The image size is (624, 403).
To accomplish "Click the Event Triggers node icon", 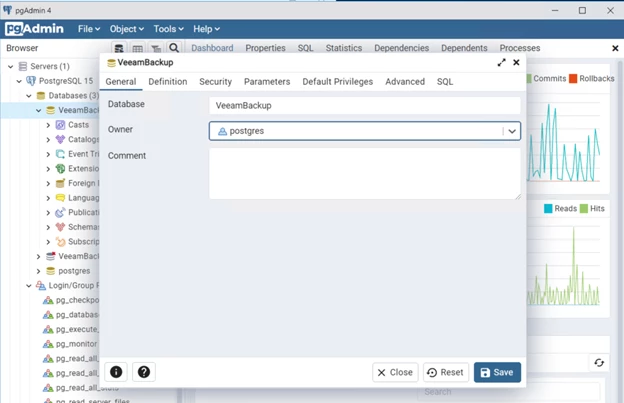I will (x=60, y=154).
